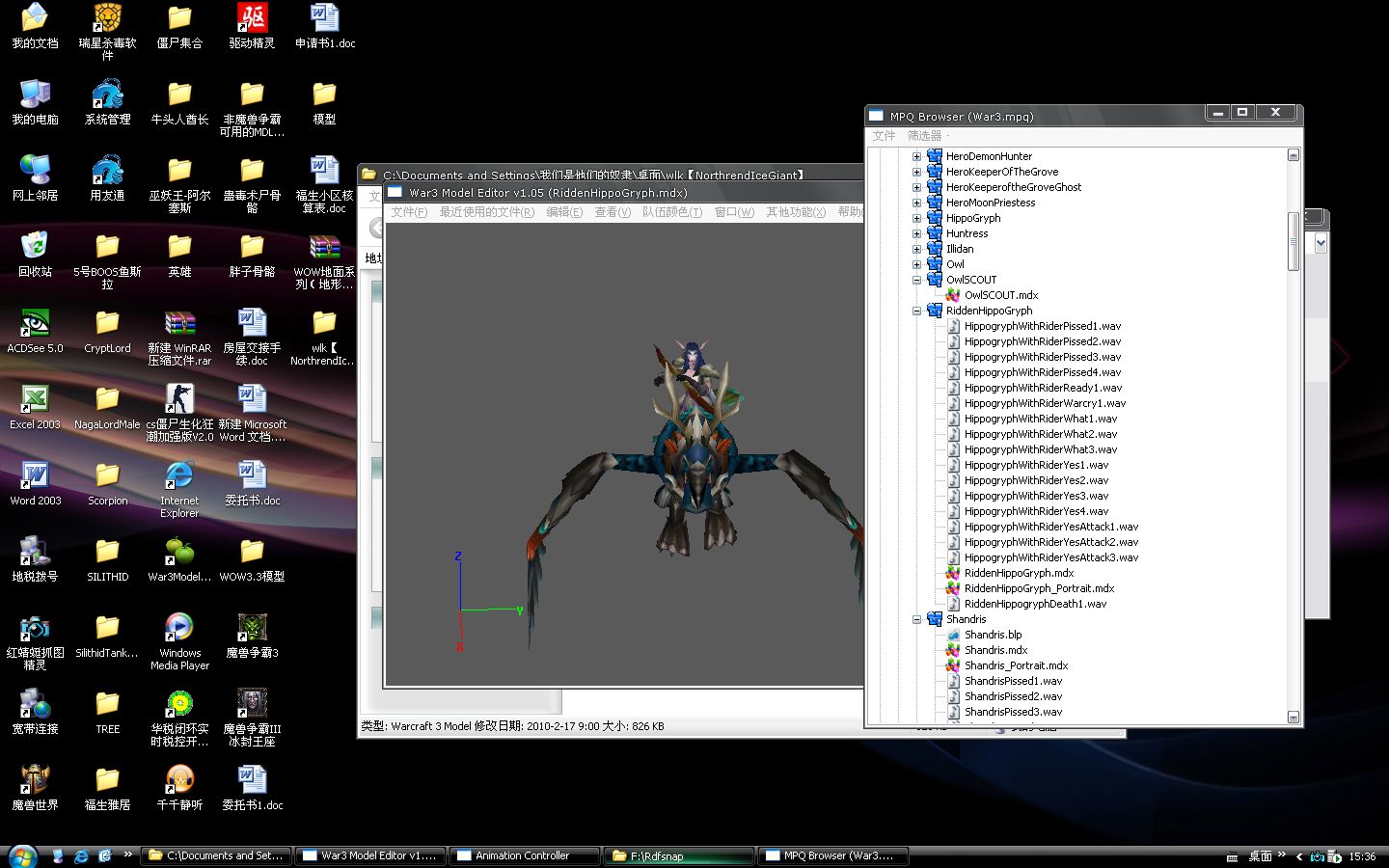Click the Owl folder icon in MPQ Browser
Screen dimensions: 1389x868
(x=935, y=264)
